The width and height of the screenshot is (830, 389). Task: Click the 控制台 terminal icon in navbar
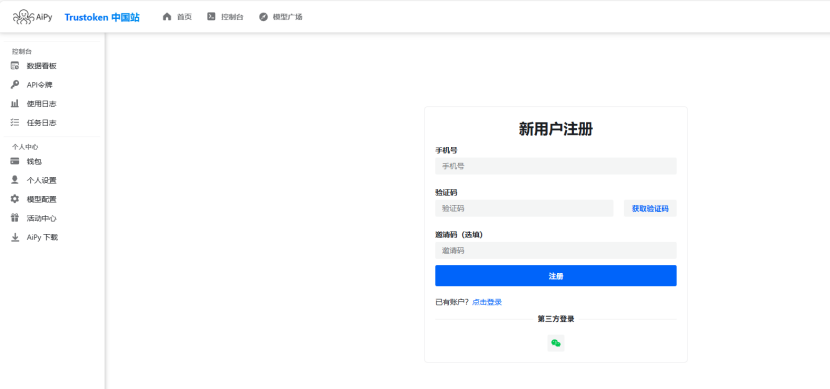[211, 17]
